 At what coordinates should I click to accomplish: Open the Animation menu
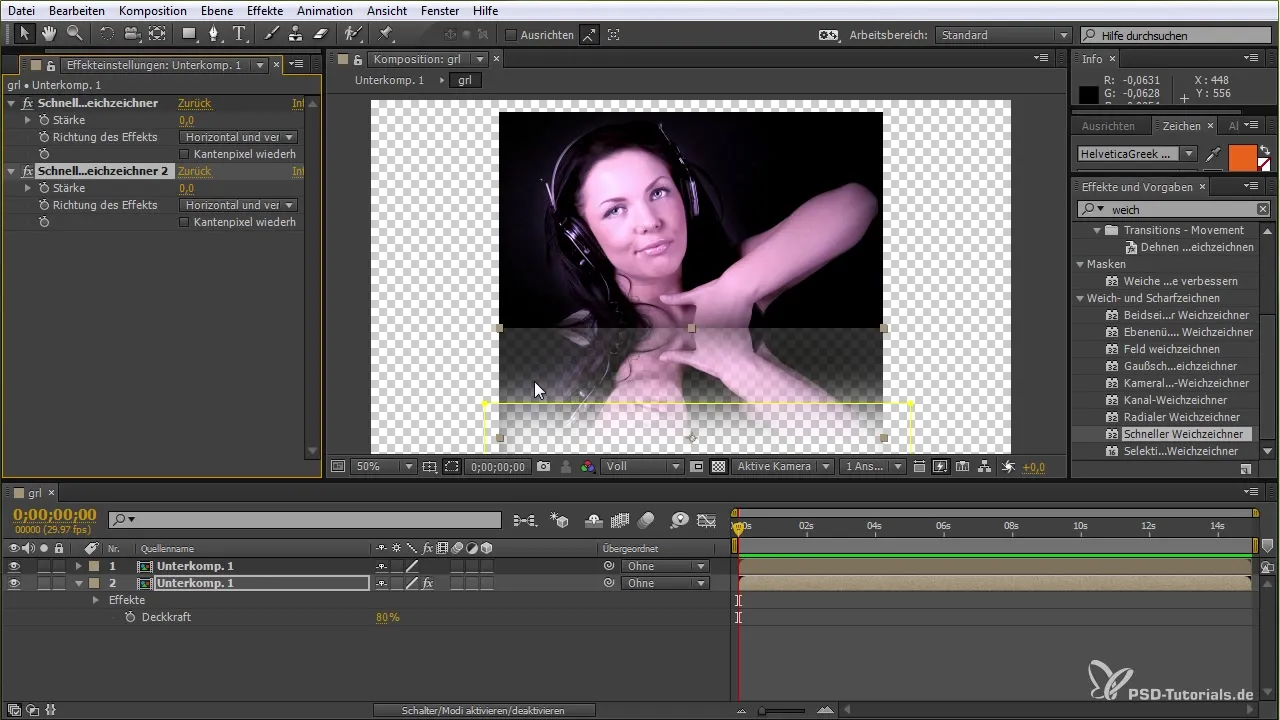pos(325,10)
